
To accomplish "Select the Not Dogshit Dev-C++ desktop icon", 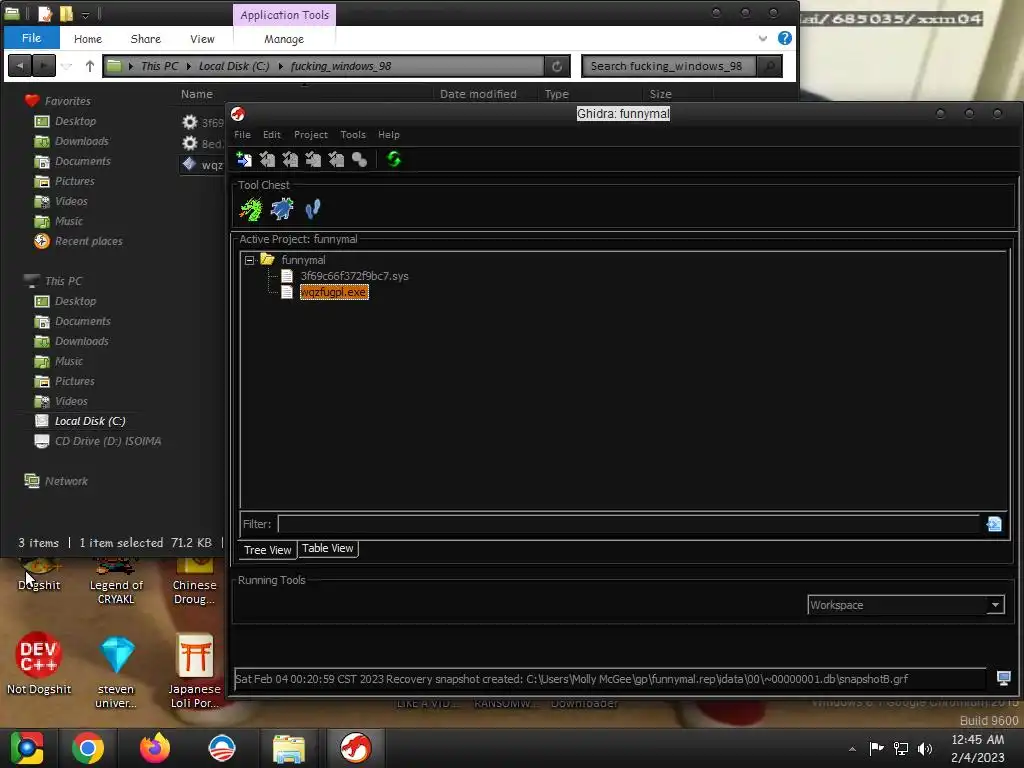I will [39, 664].
